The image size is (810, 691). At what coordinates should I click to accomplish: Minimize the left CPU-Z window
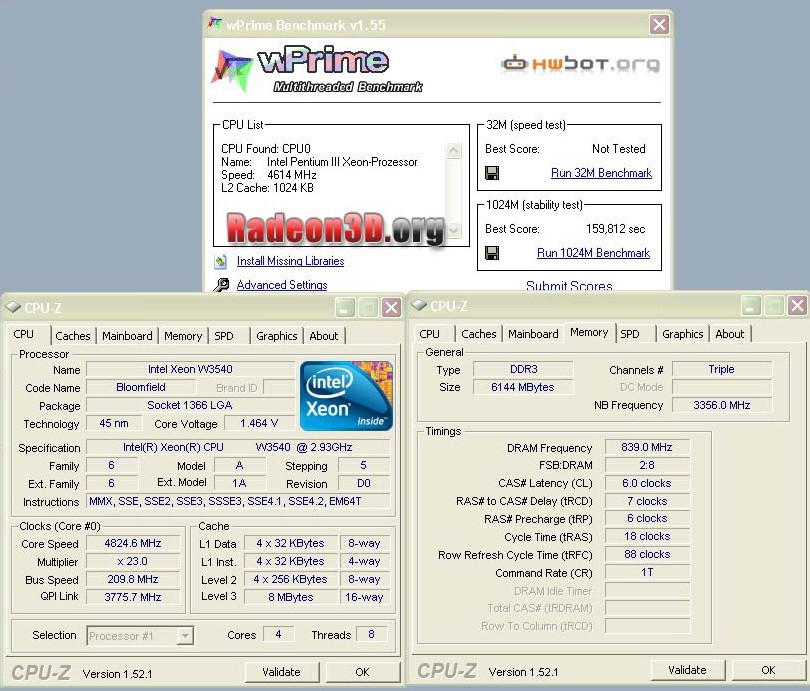[345, 308]
